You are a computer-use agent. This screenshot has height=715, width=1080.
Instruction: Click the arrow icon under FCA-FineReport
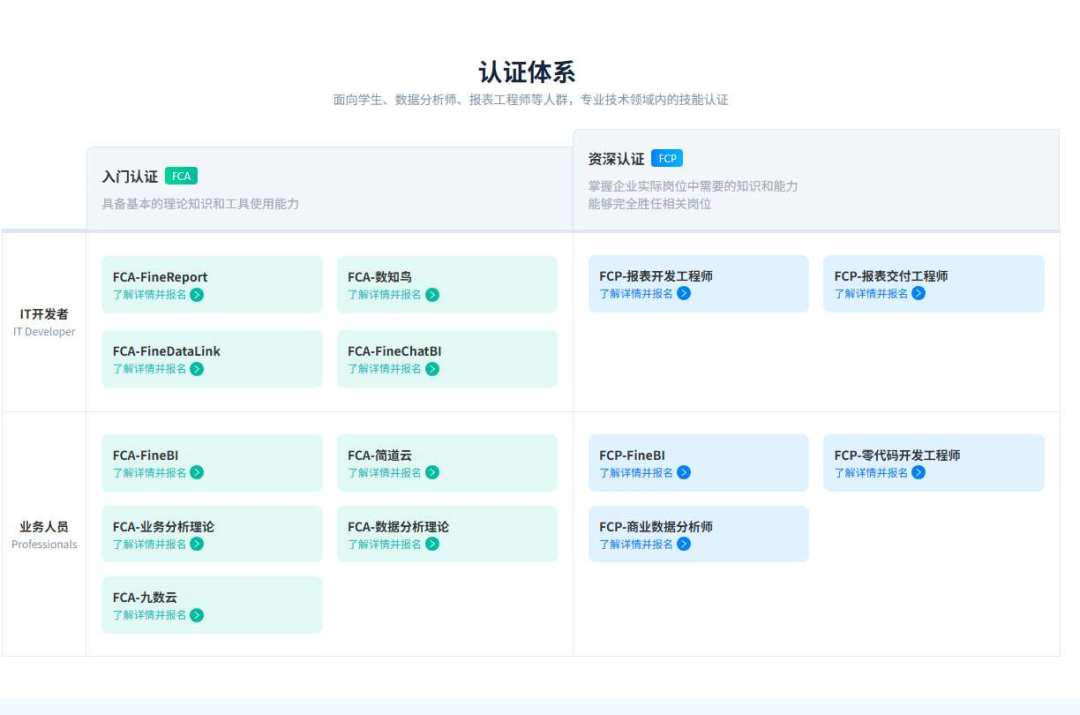[197, 295]
